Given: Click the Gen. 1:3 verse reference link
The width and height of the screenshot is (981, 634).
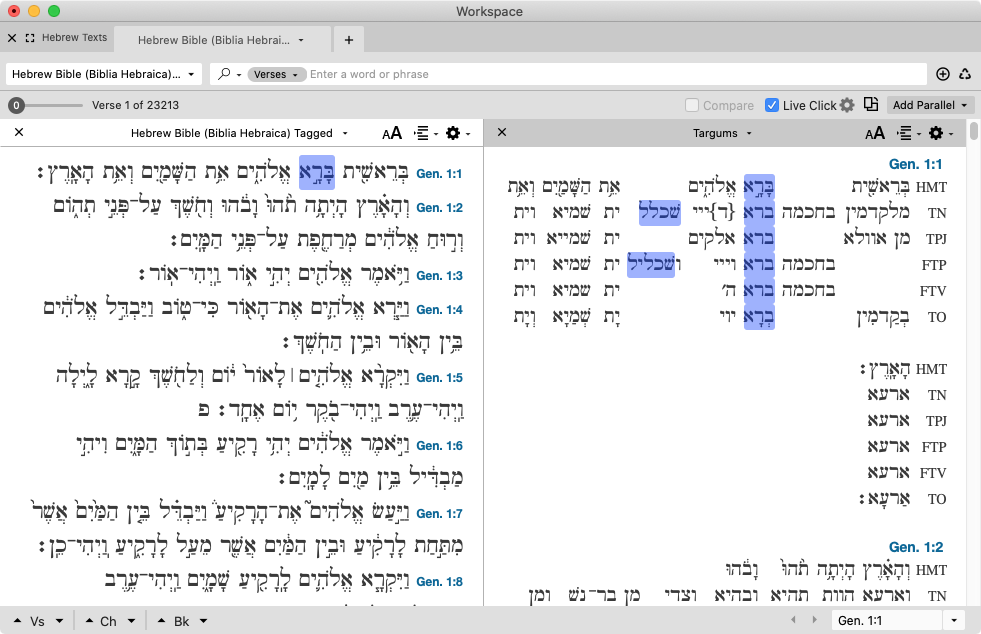Looking at the screenshot, I should 439,275.
